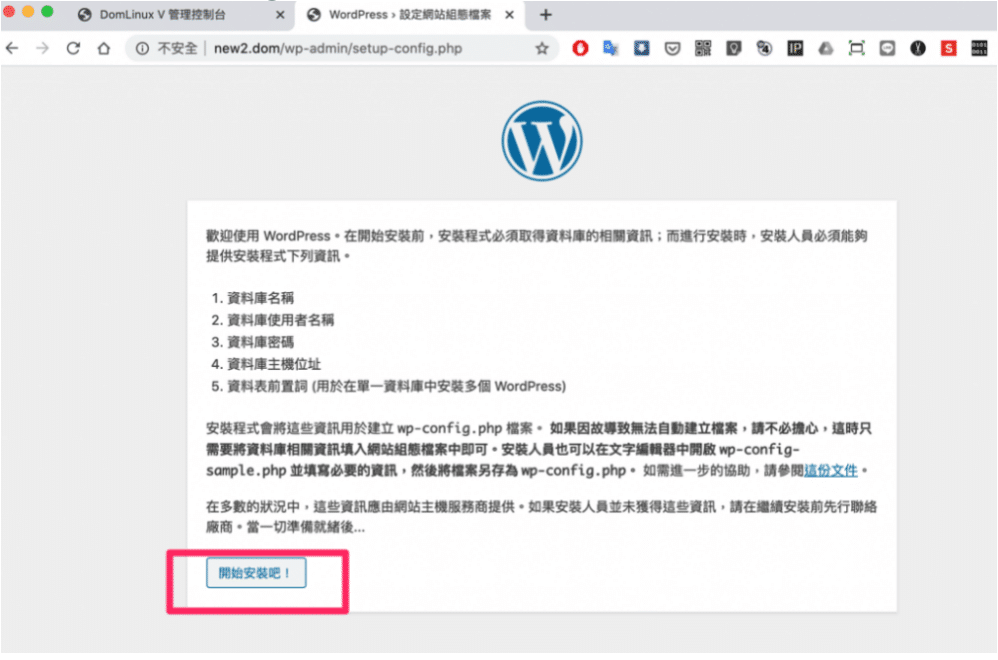Open the LINE extension
The image size is (998, 660).
point(887,48)
